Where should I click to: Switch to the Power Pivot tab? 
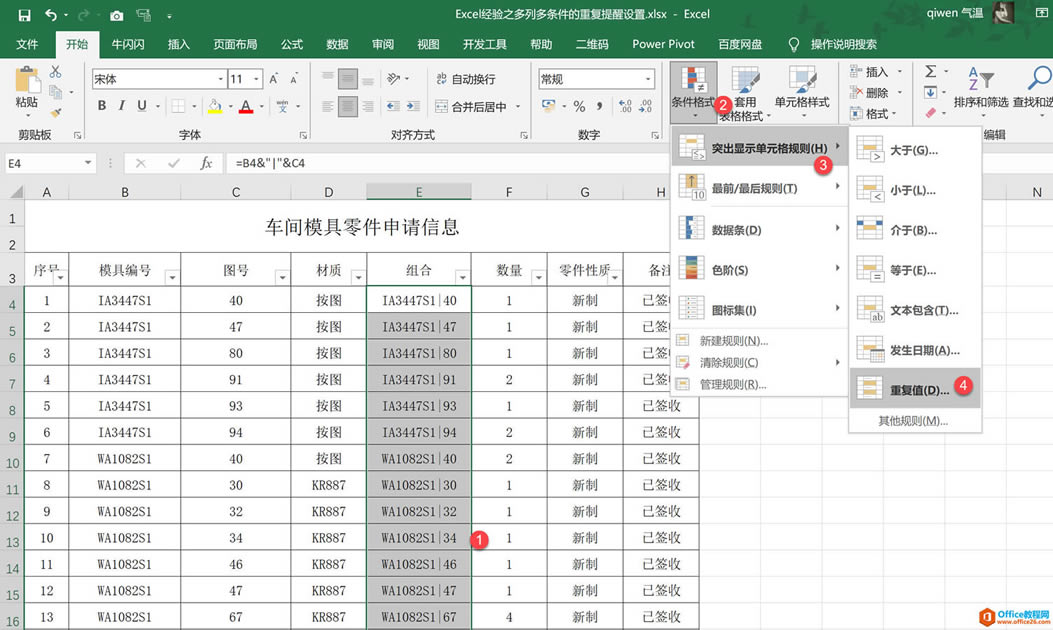pos(663,44)
